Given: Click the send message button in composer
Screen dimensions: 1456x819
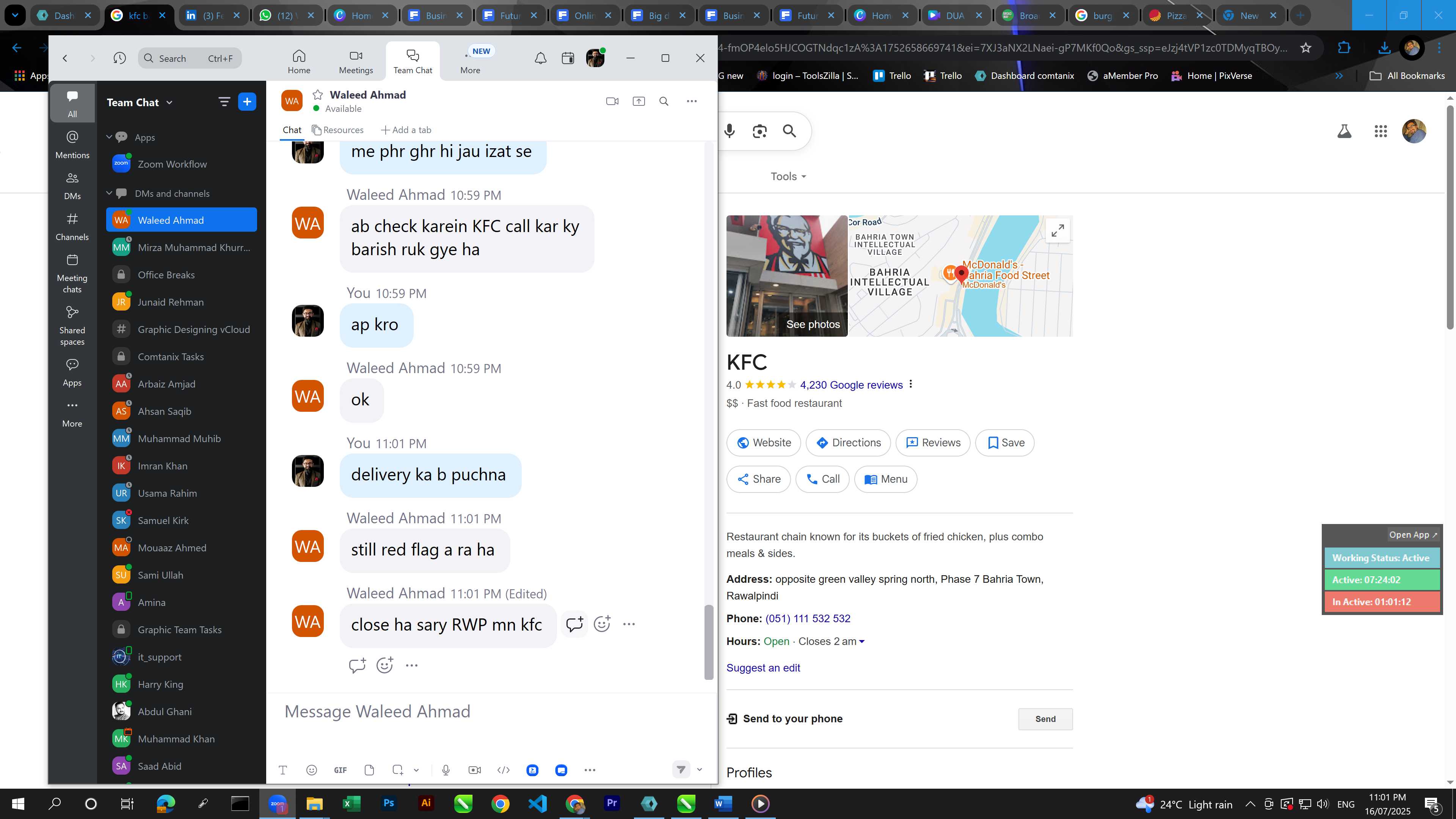Looking at the screenshot, I should [681, 769].
